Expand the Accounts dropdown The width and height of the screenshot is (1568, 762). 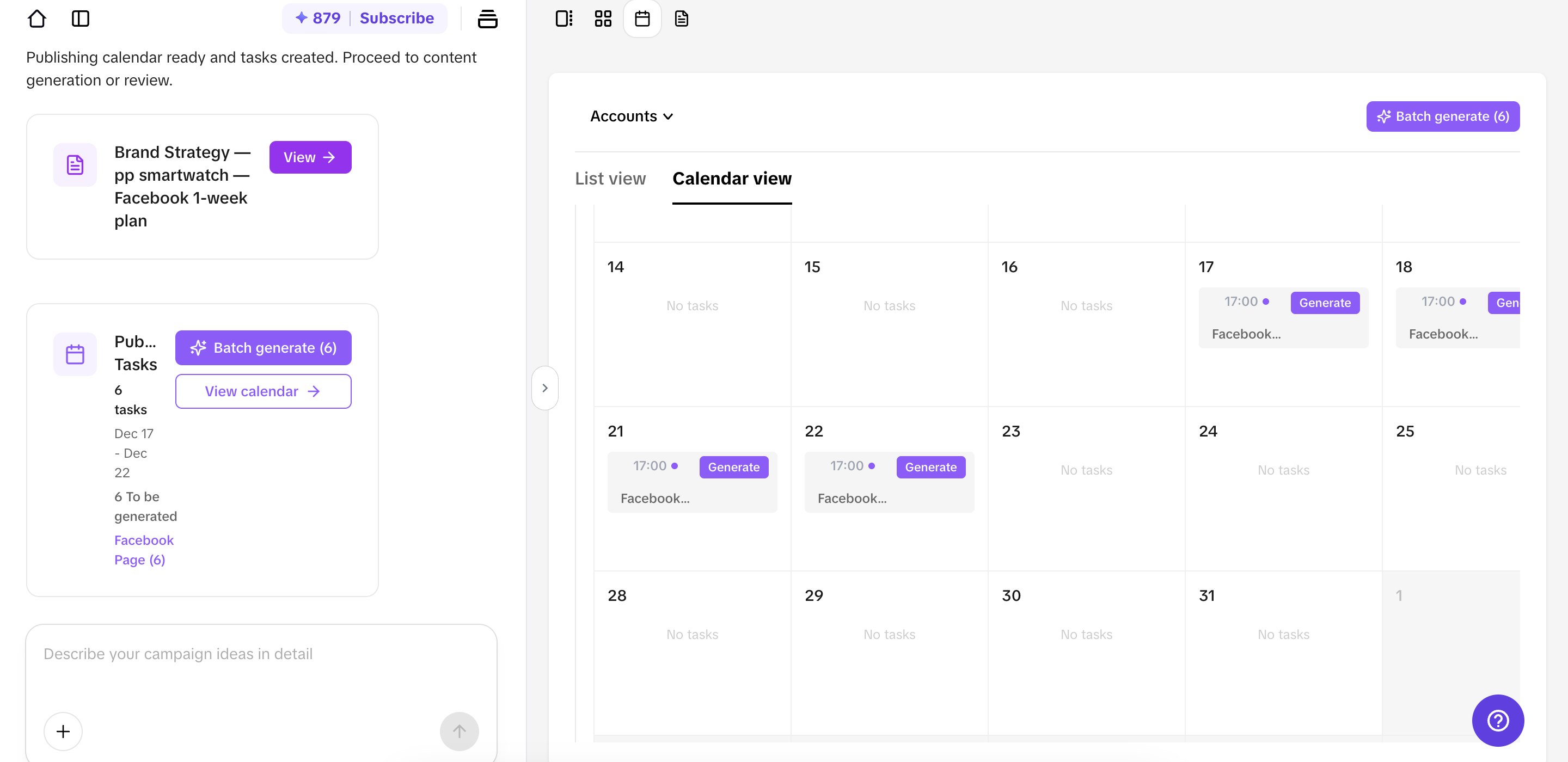(630, 116)
